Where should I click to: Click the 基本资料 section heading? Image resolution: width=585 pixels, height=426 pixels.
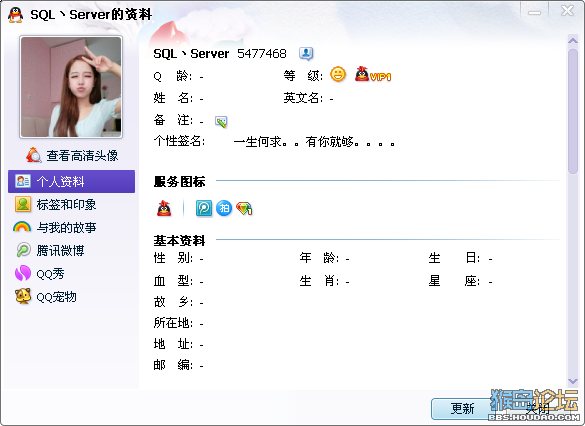(179, 241)
